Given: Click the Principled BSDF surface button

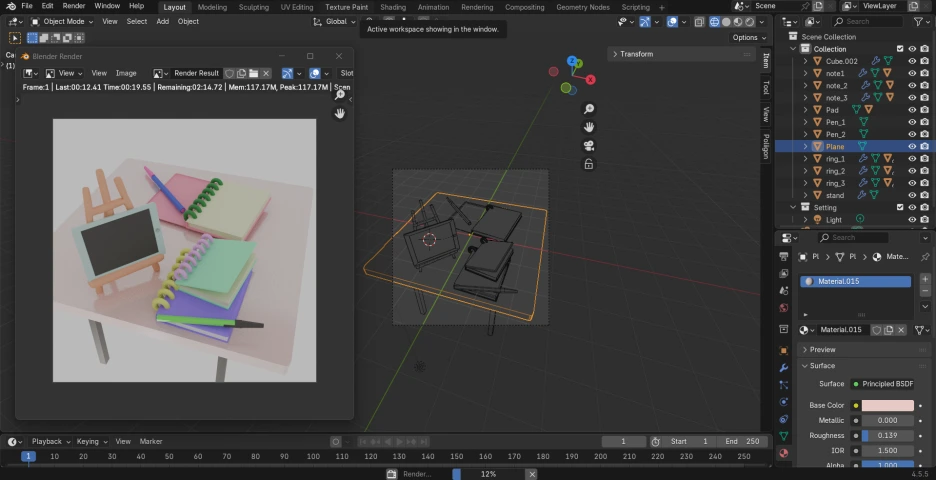Looking at the screenshot, I should click(x=885, y=384).
